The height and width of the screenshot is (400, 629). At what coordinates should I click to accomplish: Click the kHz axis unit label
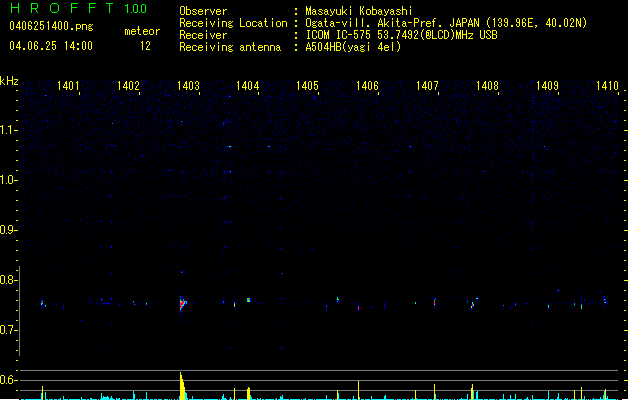[x=9, y=81]
